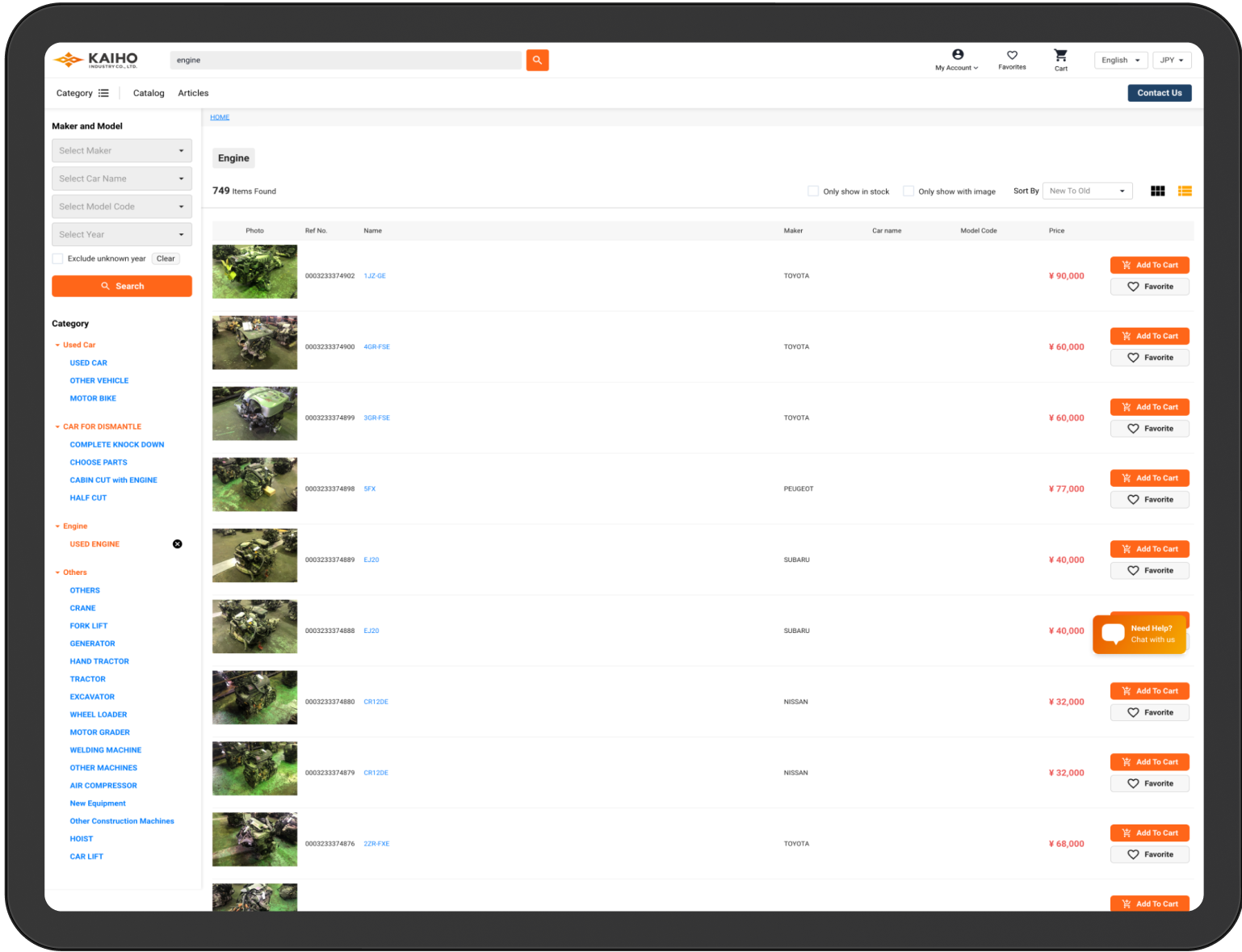
Task: Add 1JZ-GE engine to cart
Action: tap(1149, 265)
